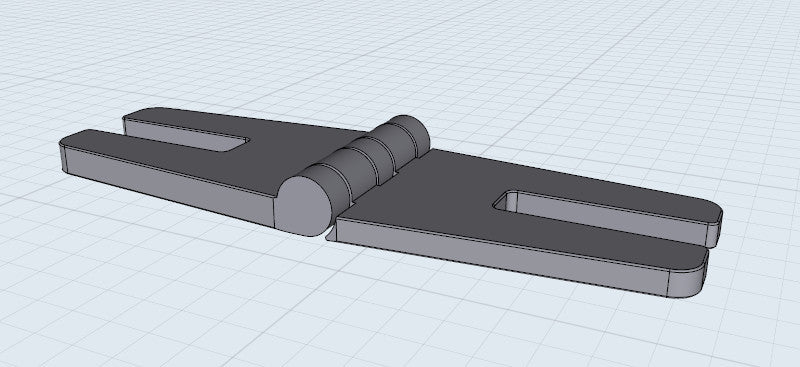Screen dimensions: 800x367
Task: Select front side face of left leaf
Action: coord(168,184)
